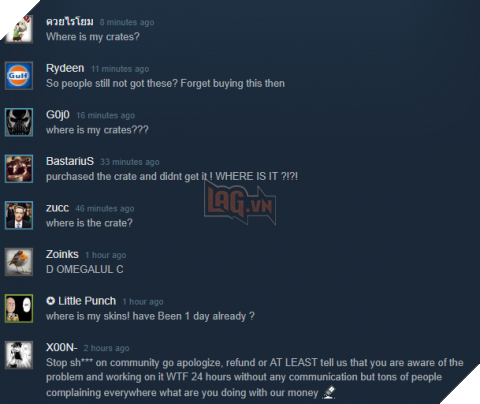Click the badge icon beside Little Punch
Image resolution: width=480 pixels, height=404 pixels.
tap(50, 301)
